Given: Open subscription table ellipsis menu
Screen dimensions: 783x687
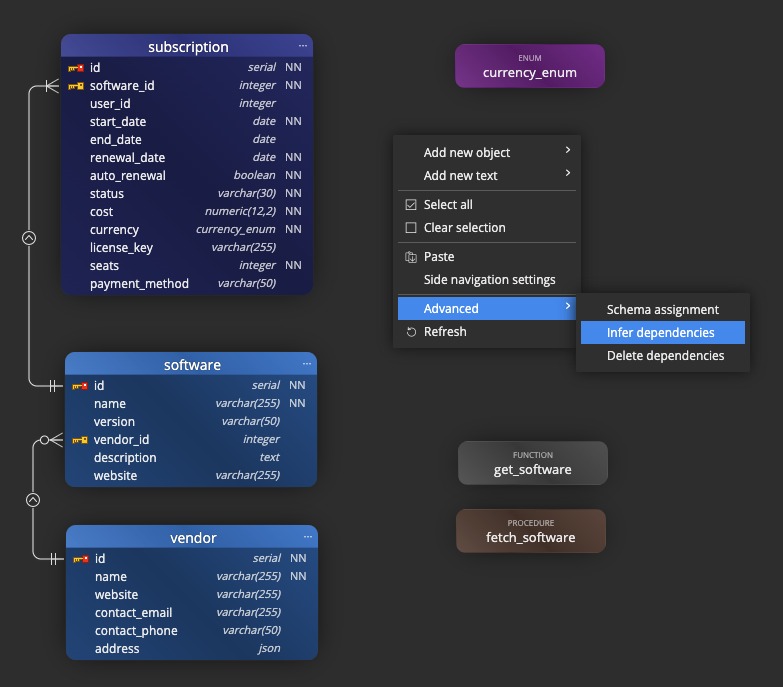Looking at the screenshot, I should pyautogui.click(x=303, y=45).
